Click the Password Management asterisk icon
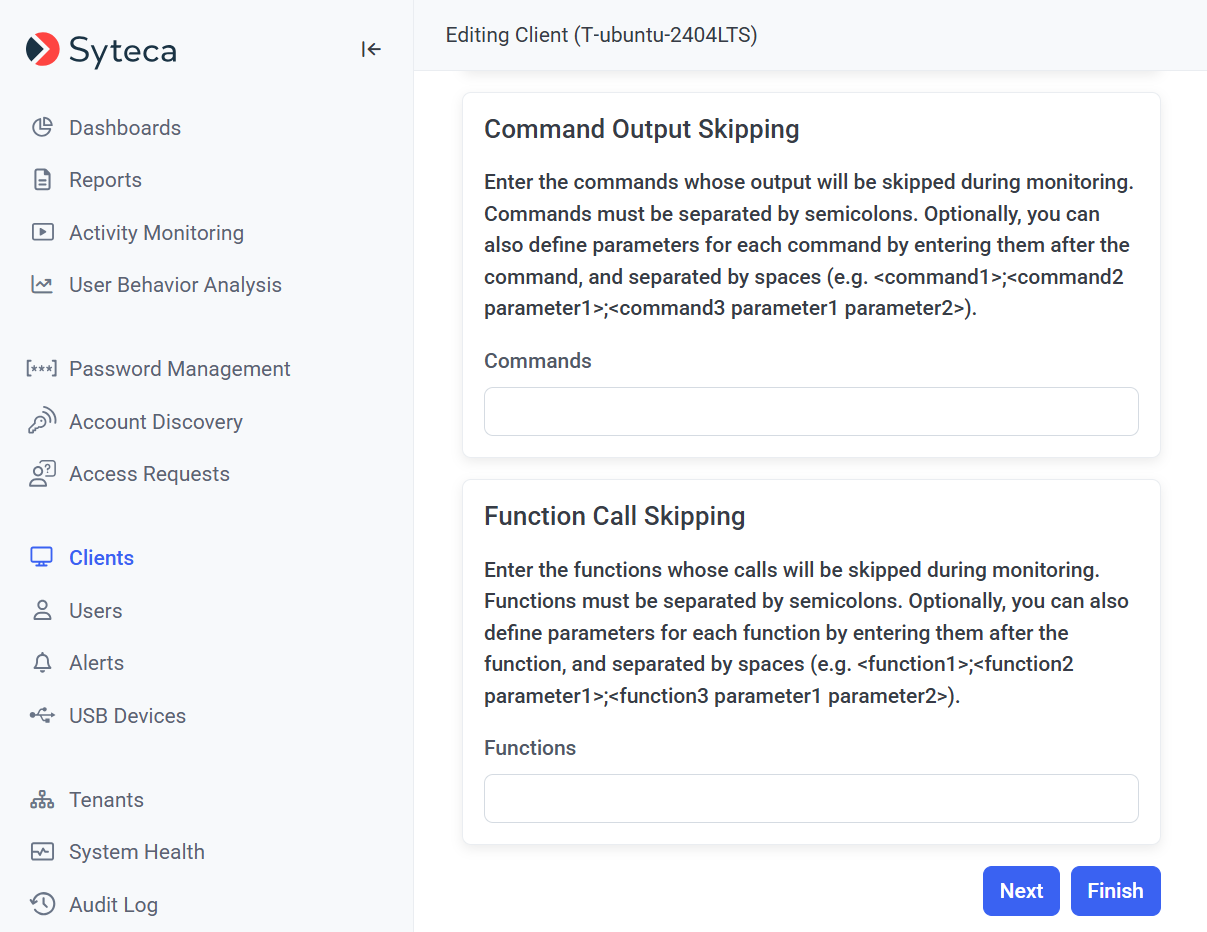Screen dimensions: 1207x932 (x=42, y=369)
